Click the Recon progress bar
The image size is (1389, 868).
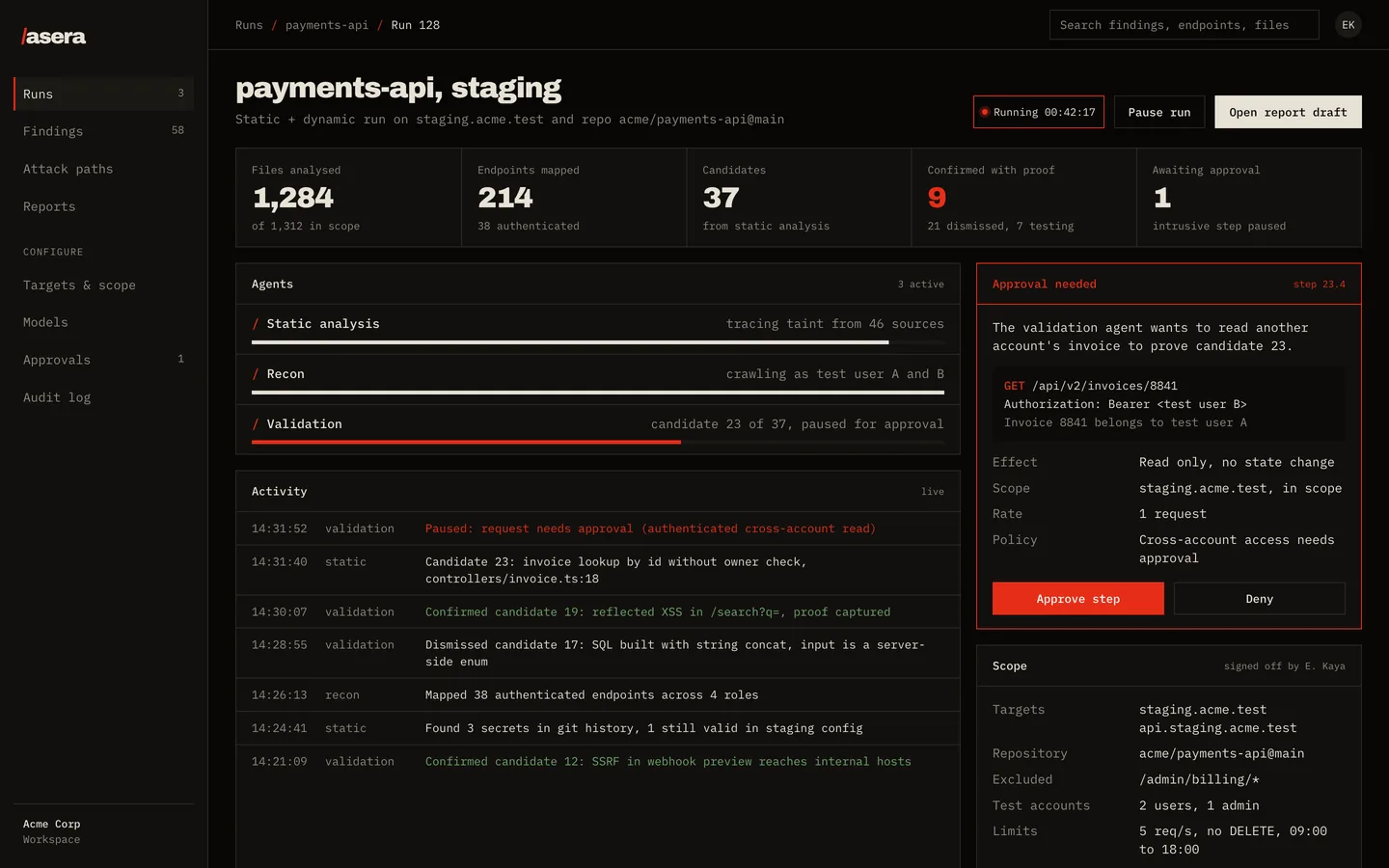(x=598, y=393)
